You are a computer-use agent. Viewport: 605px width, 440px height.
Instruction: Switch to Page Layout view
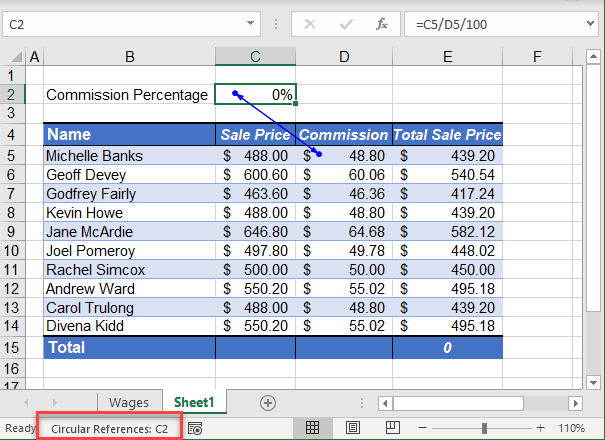coord(352,428)
